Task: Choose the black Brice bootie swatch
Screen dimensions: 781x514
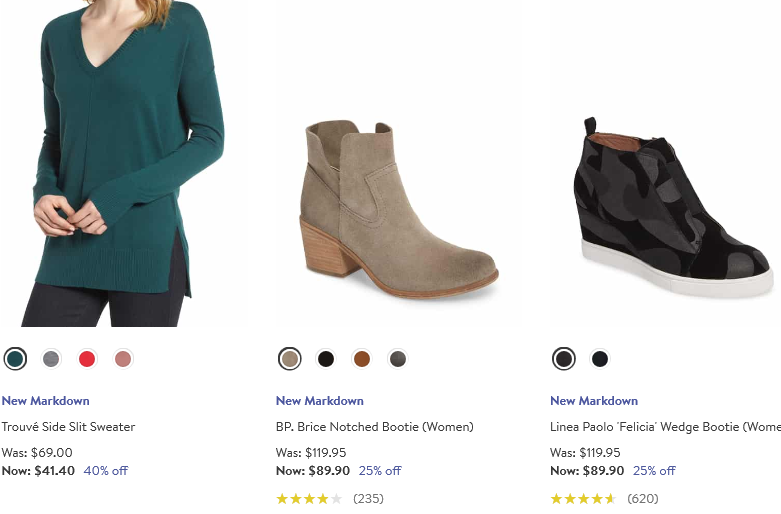Action: pyautogui.click(x=326, y=359)
